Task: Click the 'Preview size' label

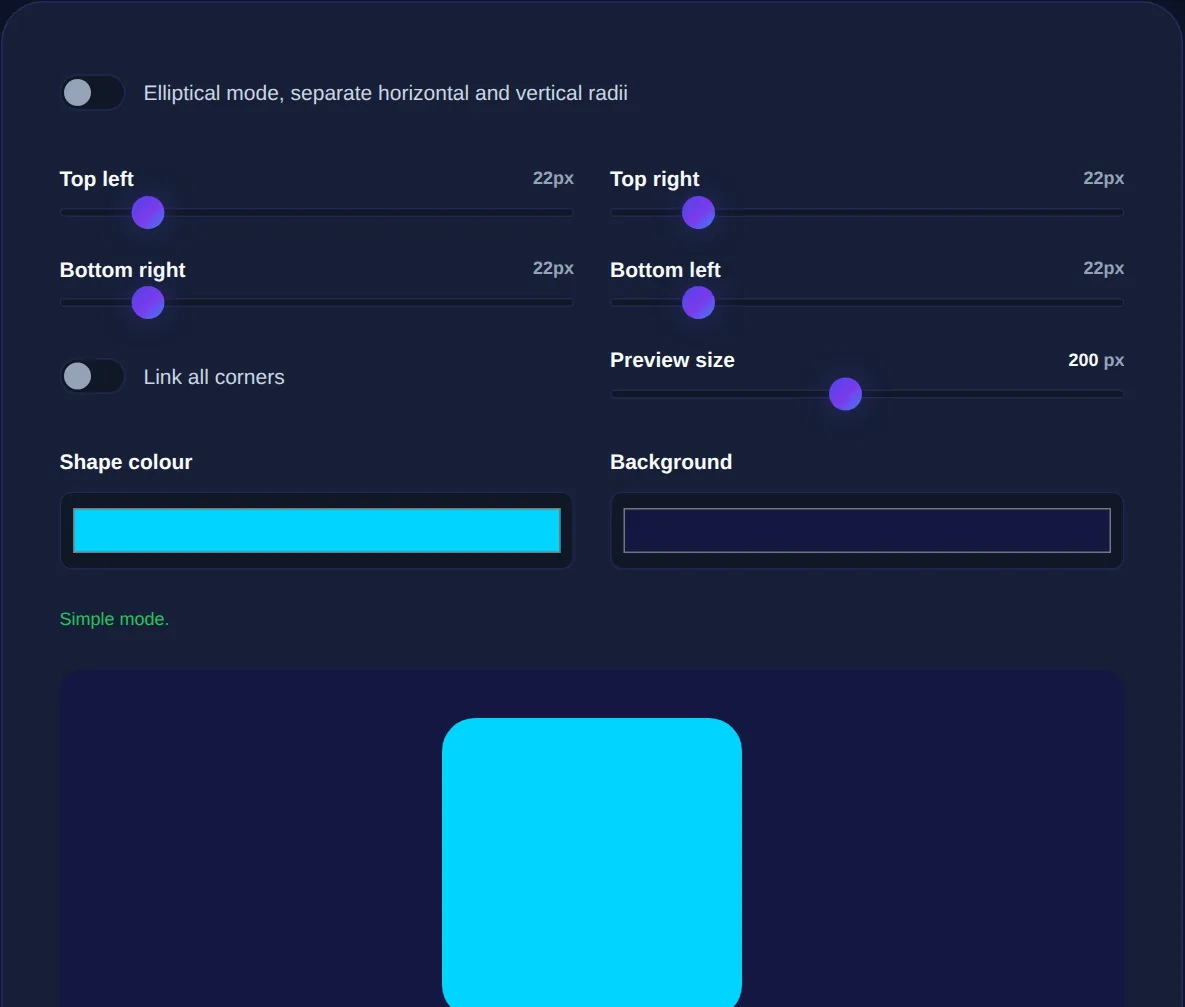Action: [672, 360]
